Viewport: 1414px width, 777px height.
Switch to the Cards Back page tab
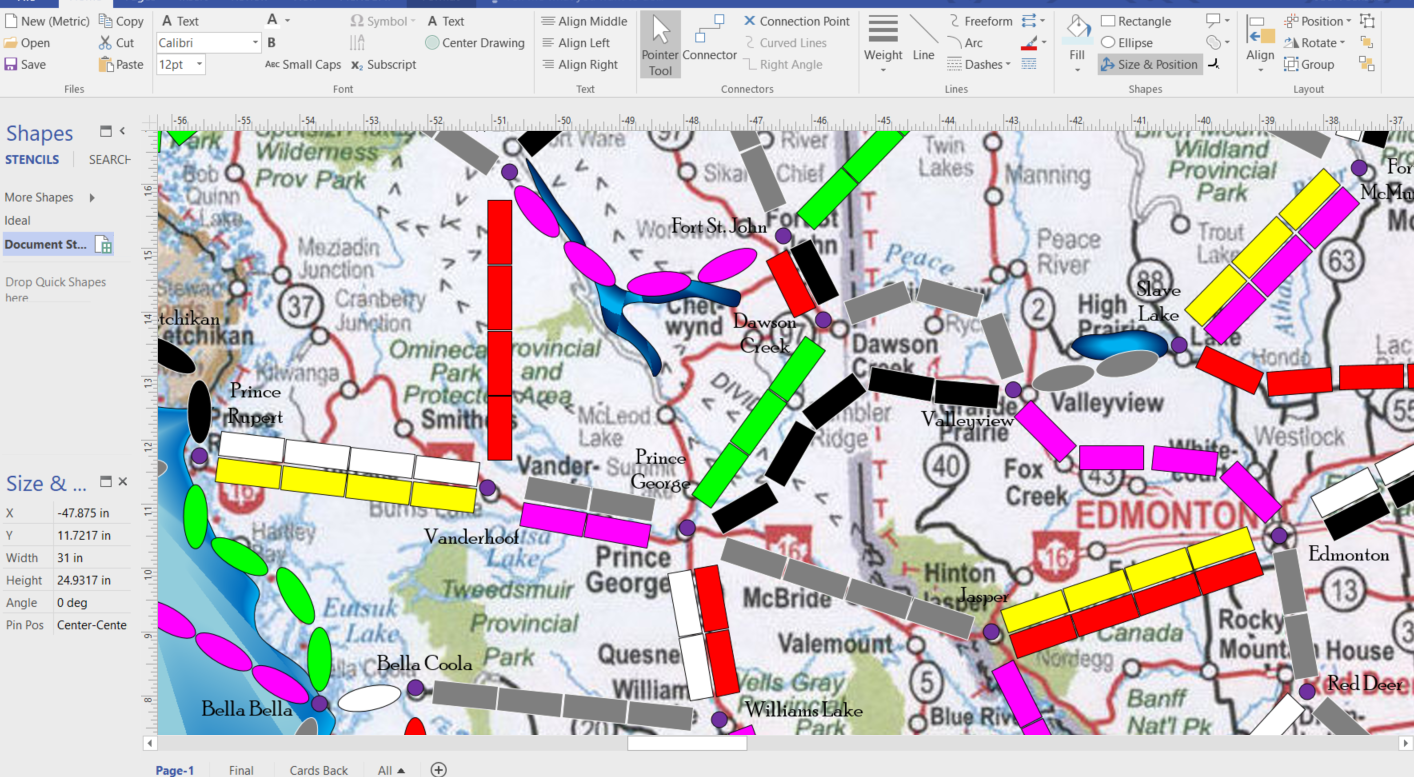pyautogui.click(x=318, y=770)
